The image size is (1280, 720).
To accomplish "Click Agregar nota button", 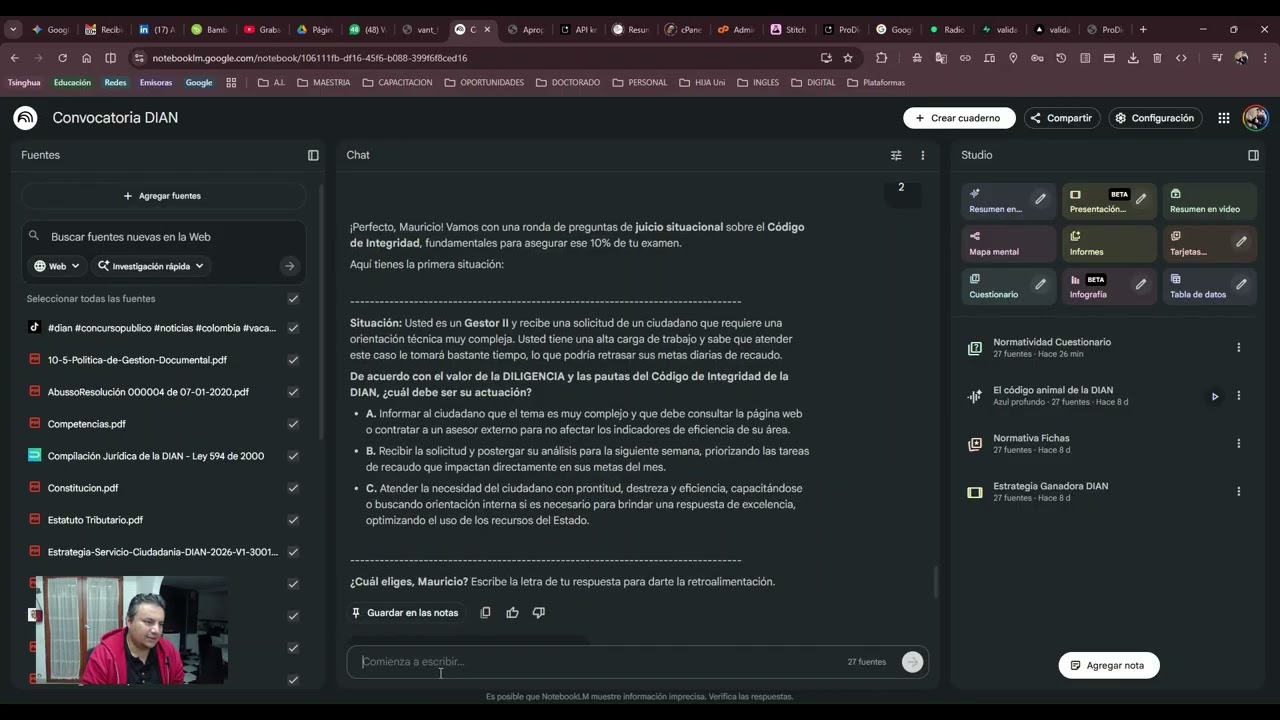I will pyautogui.click(x=1109, y=665).
